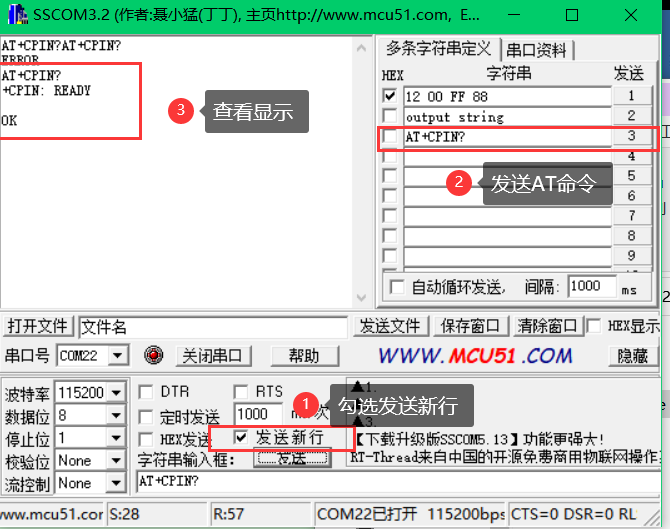Click the 'COM22已打开 115200bps' status text
The image size is (670, 529).
(x=411, y=514)
